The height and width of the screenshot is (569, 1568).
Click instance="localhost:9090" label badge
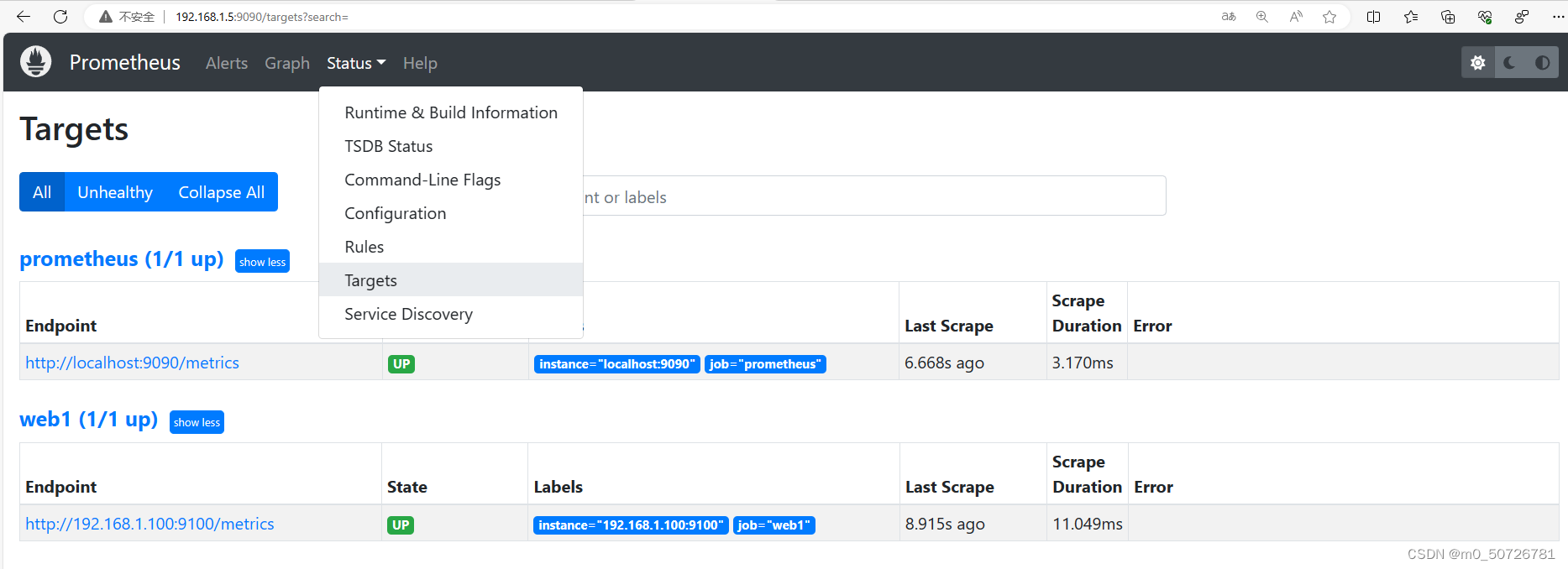(616, 364)
